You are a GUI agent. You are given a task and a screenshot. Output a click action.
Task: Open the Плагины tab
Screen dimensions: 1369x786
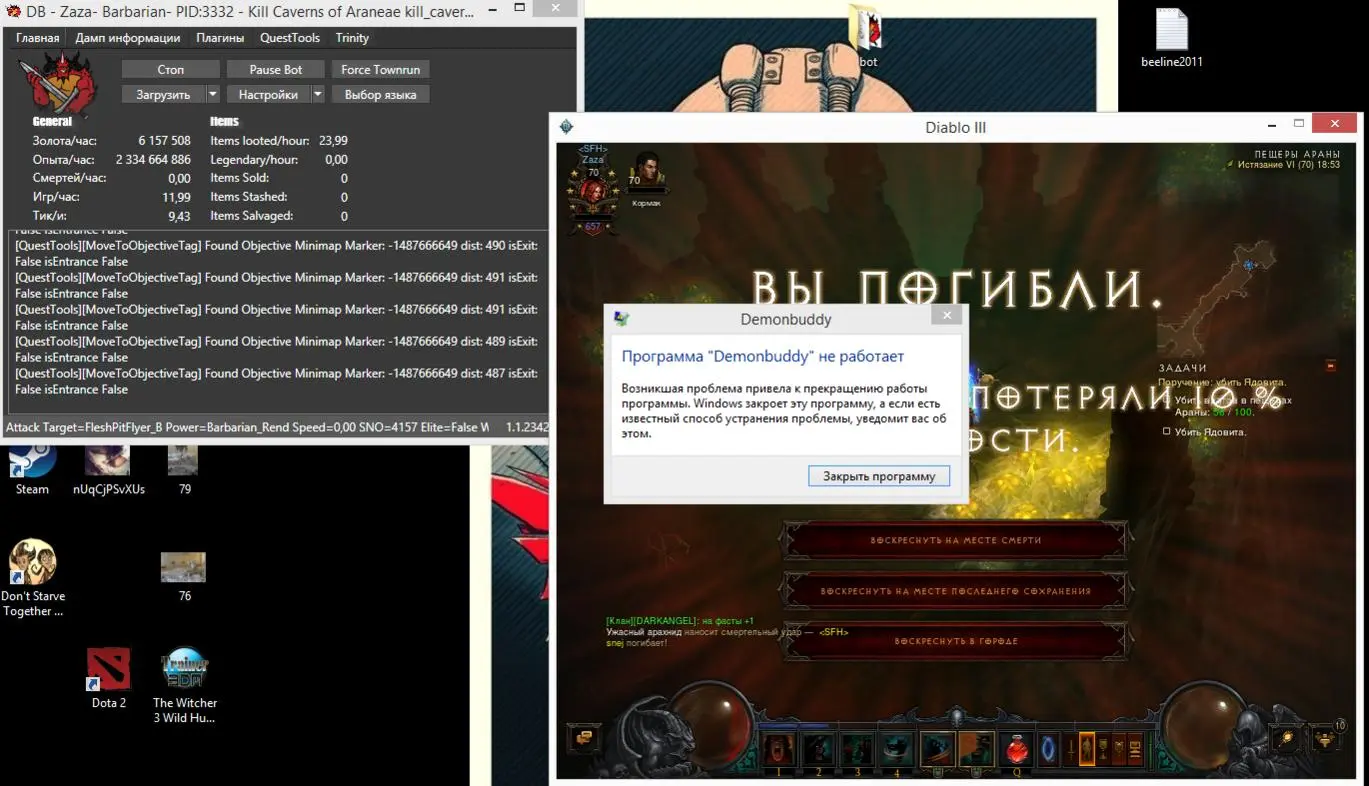pyautogui.click(x=220, y=38)
